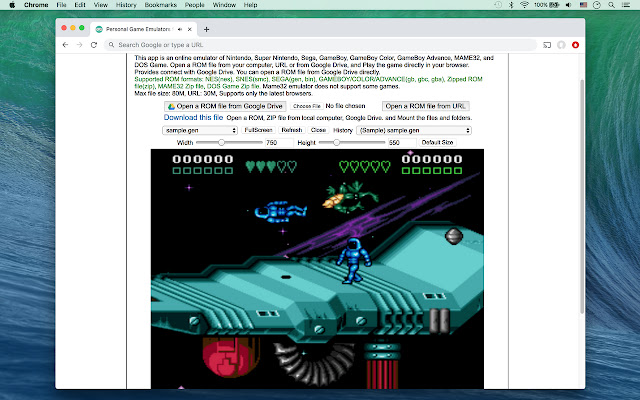Image resolution: width=640 pixels, height=400 pixels.
Task: Click the Height slider handle
Action: point(336,142)
